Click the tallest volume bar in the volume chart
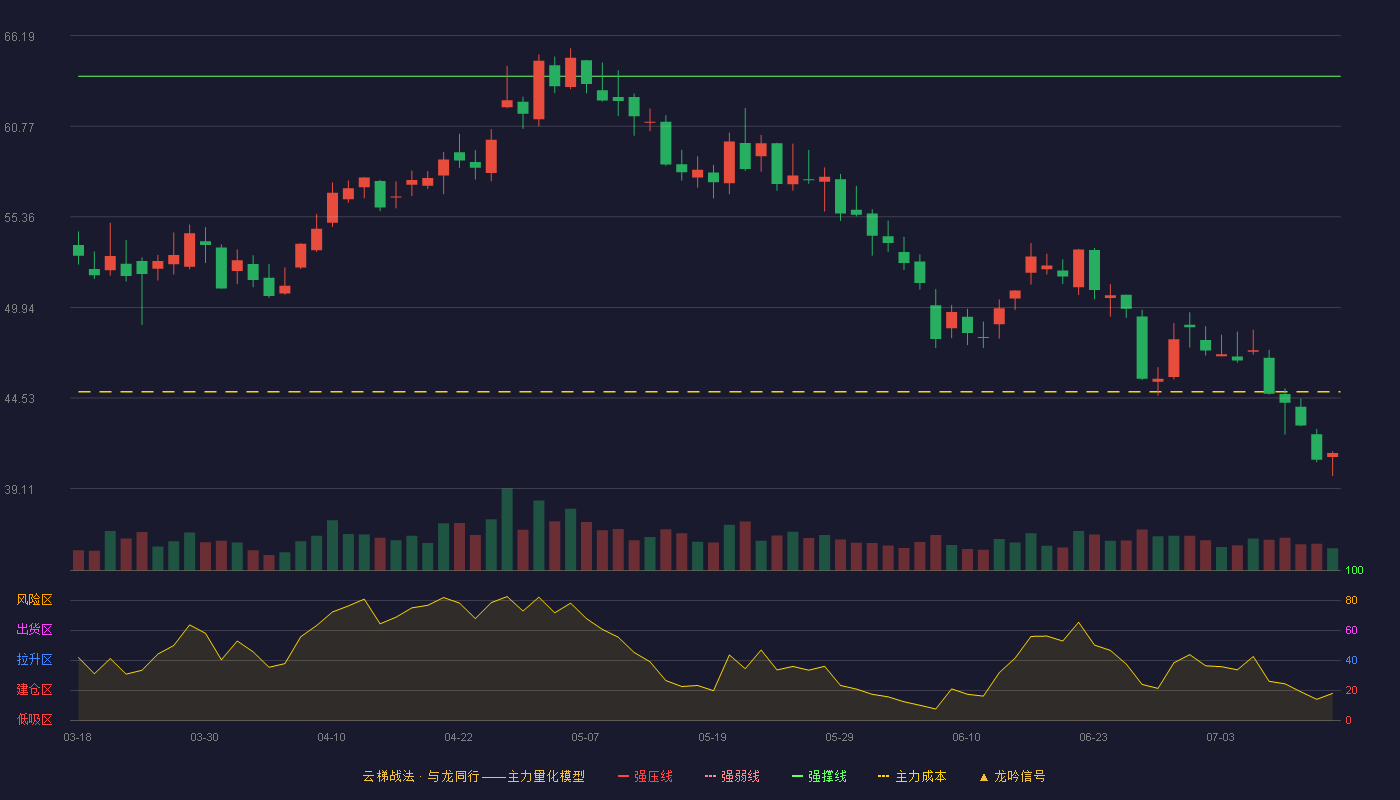Image resolution: width=1400 pixels, height=800 pixels. 507,529
